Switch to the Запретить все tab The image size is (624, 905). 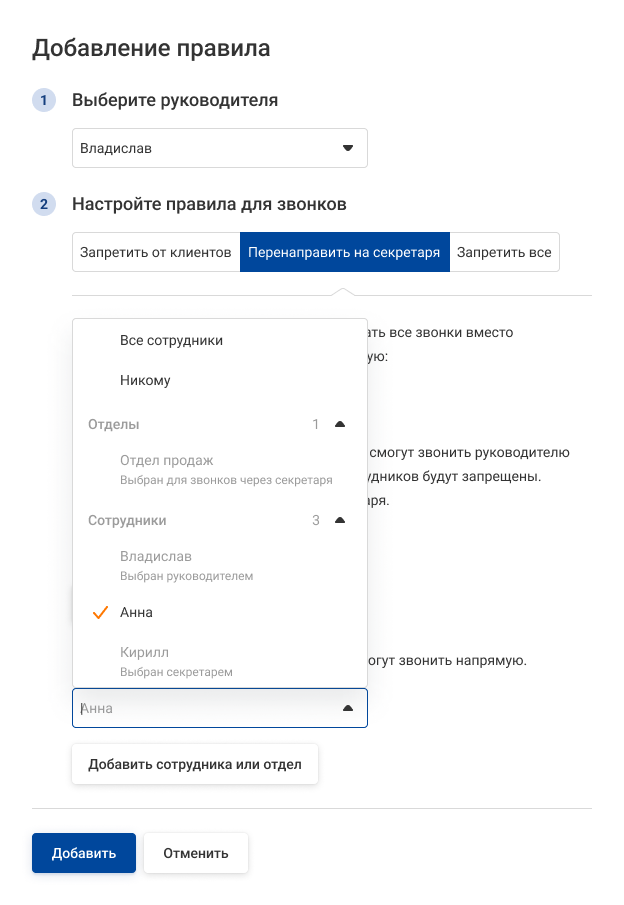pyautogui.click(x=504, y=253)
